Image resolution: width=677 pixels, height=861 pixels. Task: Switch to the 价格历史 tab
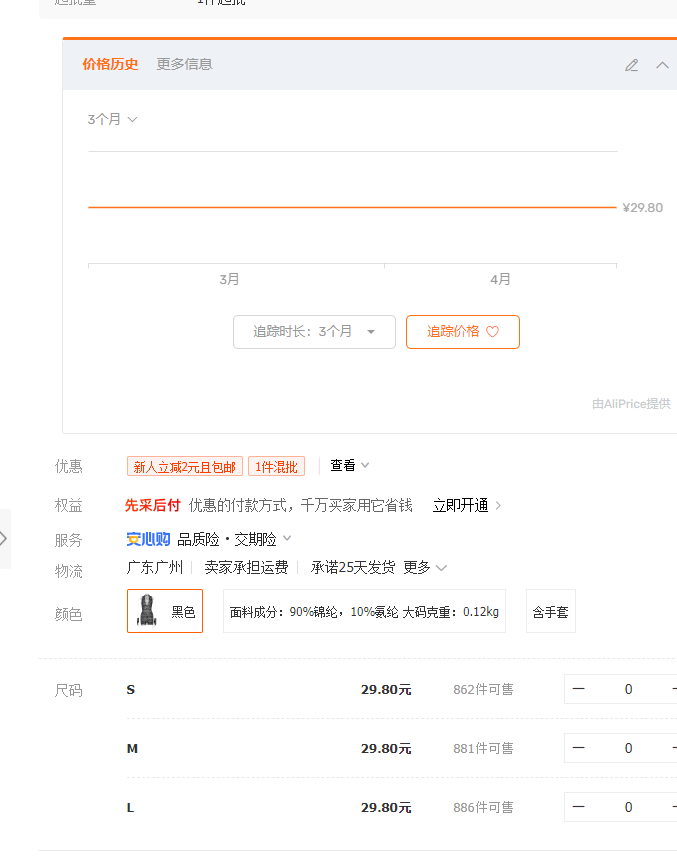coord(110,64)
